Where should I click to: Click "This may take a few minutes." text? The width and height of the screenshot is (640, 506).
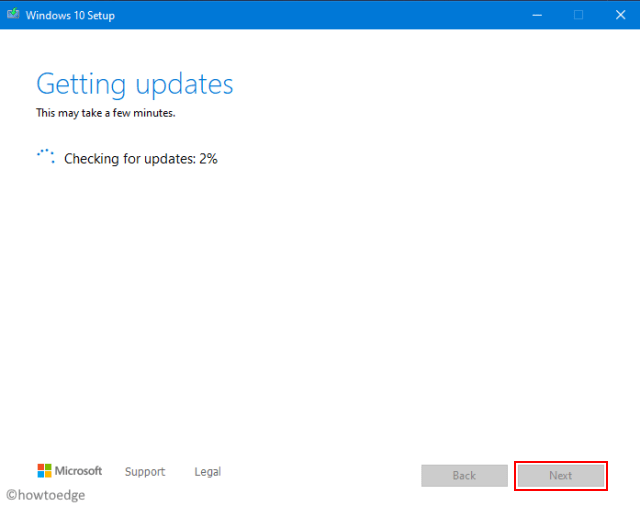(x=106, y=113)
